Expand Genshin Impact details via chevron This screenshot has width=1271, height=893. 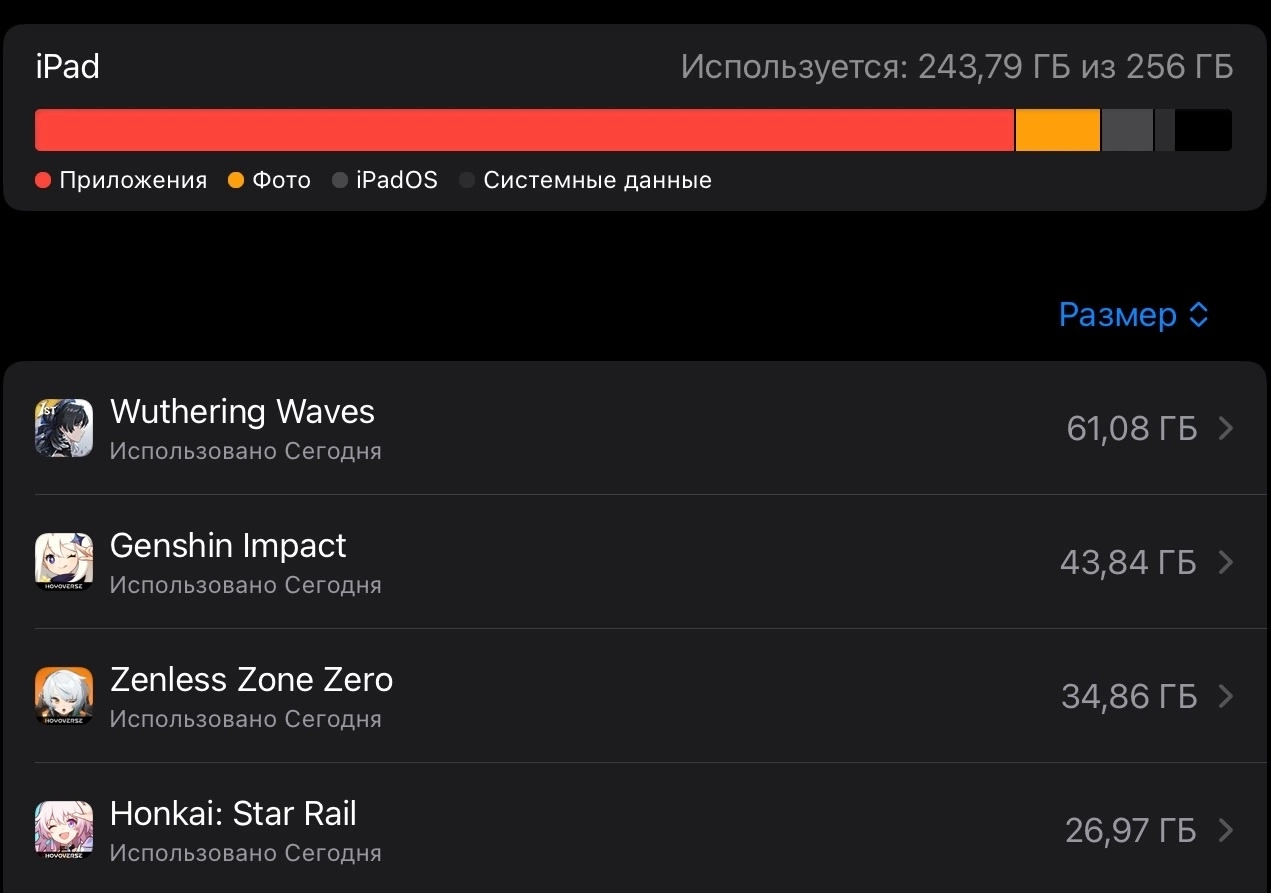coord(1226,562)
